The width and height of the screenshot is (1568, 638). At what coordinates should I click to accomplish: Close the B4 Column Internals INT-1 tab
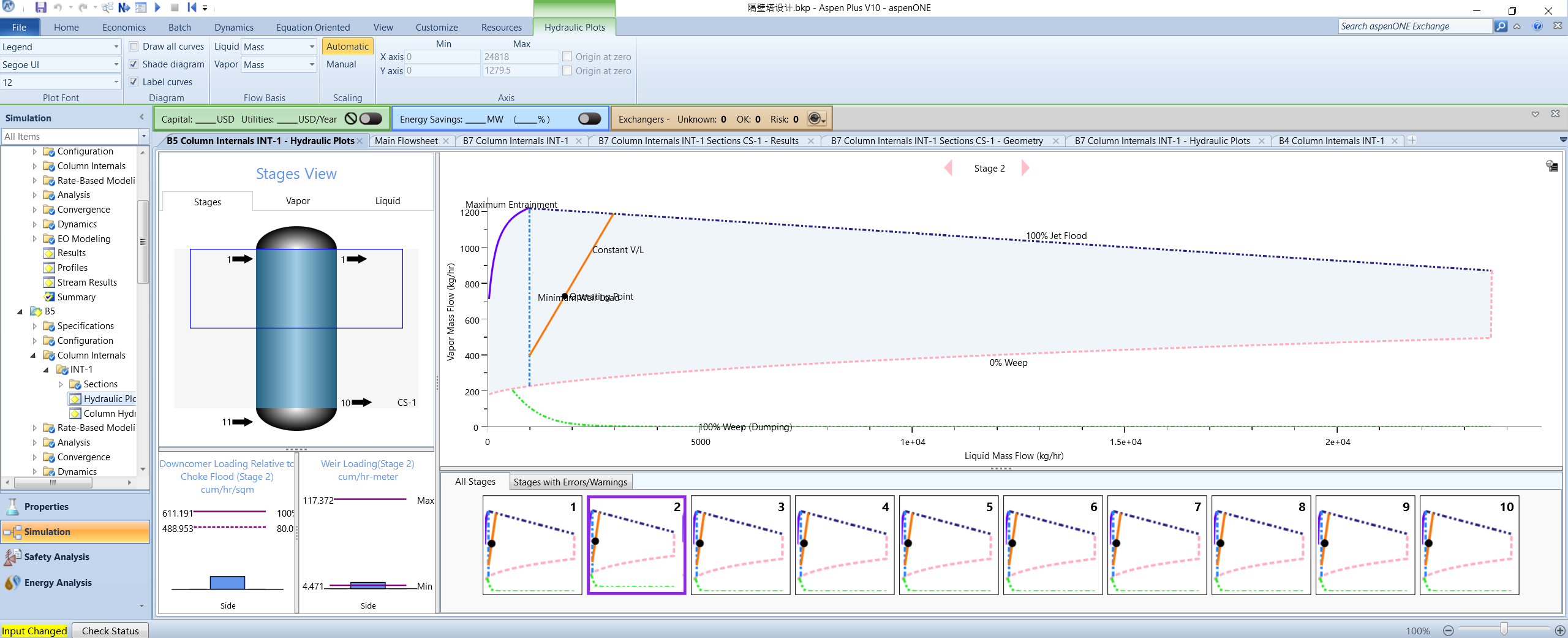coord(1395,141)
